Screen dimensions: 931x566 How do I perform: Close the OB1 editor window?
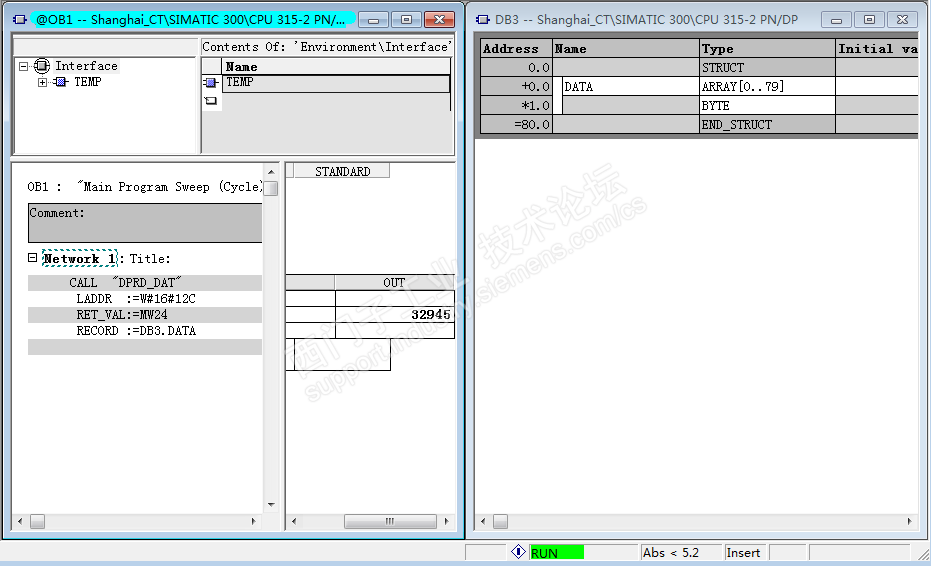(x=439, y=20)
